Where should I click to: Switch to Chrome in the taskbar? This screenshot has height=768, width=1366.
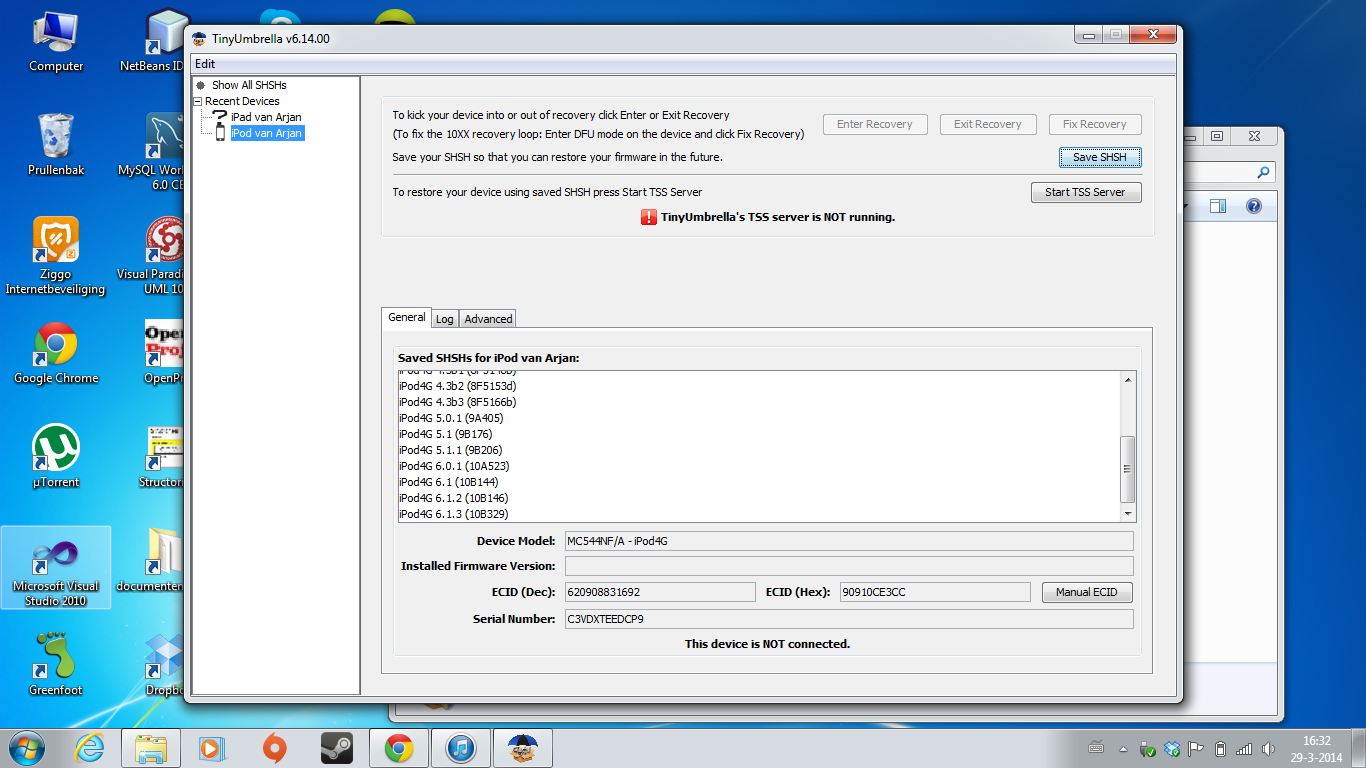click(398, 747)
